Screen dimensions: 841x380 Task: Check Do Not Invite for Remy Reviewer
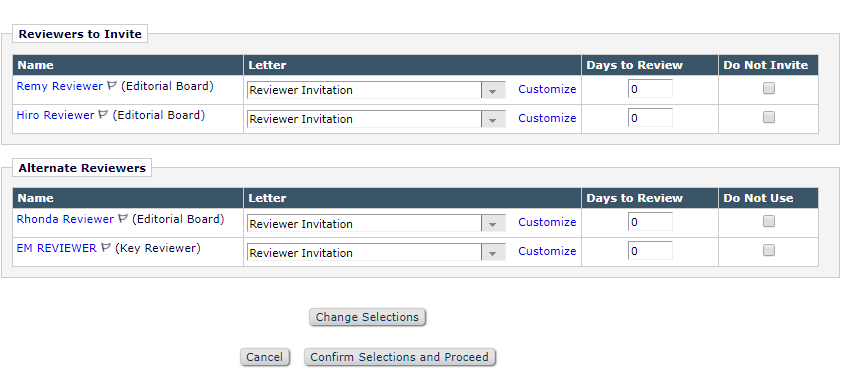[x=769, y=89]
